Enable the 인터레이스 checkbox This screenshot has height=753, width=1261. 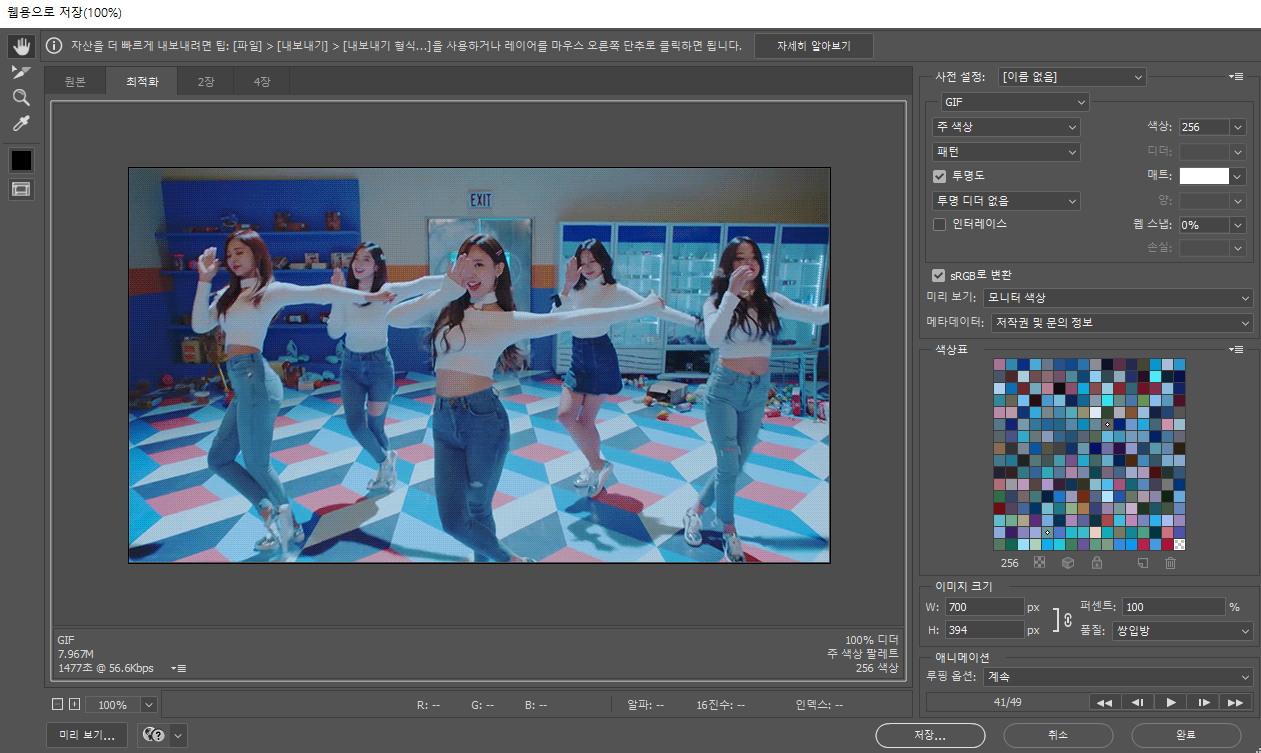coord(939,224)
